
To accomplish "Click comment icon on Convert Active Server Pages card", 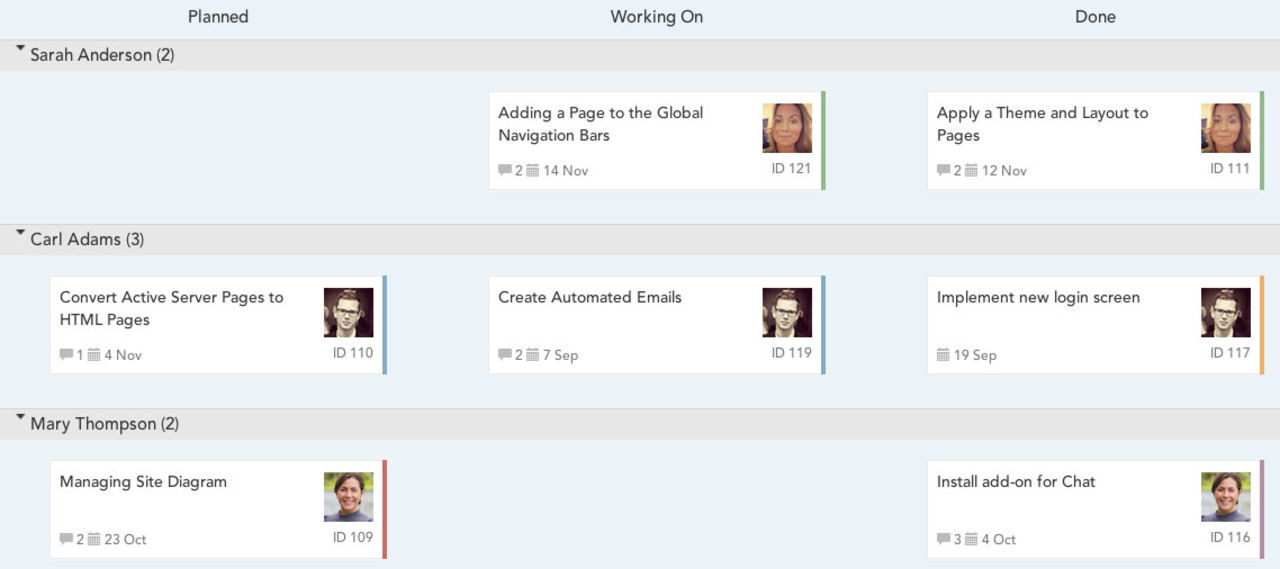I will click(x=66, y=355).
